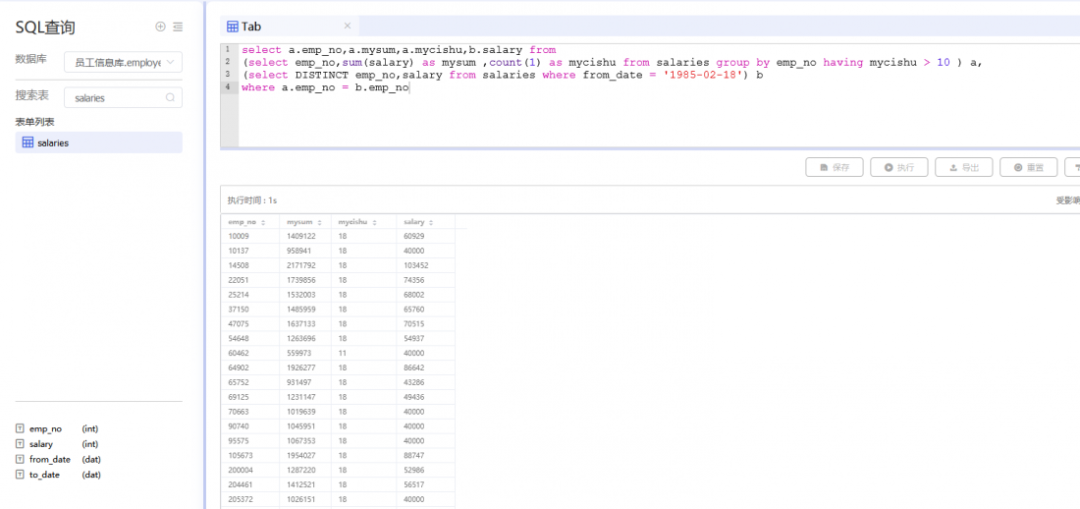Click the salary cell 54937
The height and width of the screenshot is (509, 1080).
(426, 339)
